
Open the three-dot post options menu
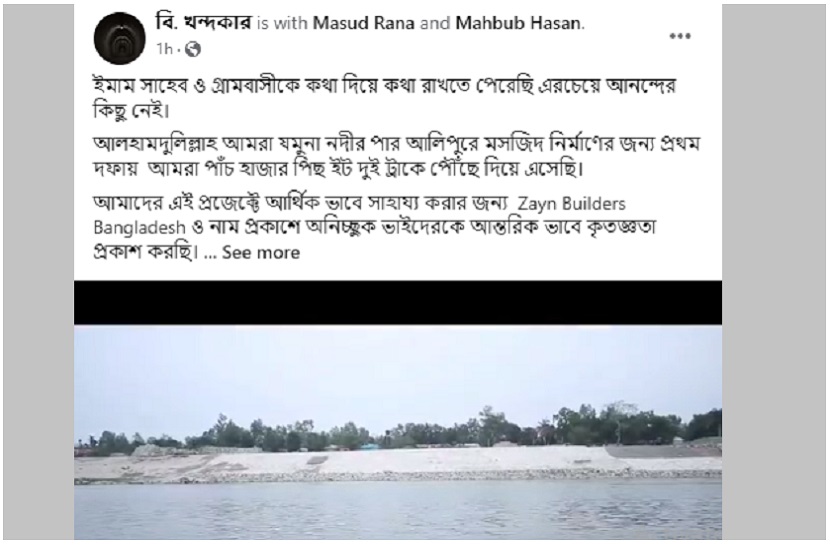680,36
